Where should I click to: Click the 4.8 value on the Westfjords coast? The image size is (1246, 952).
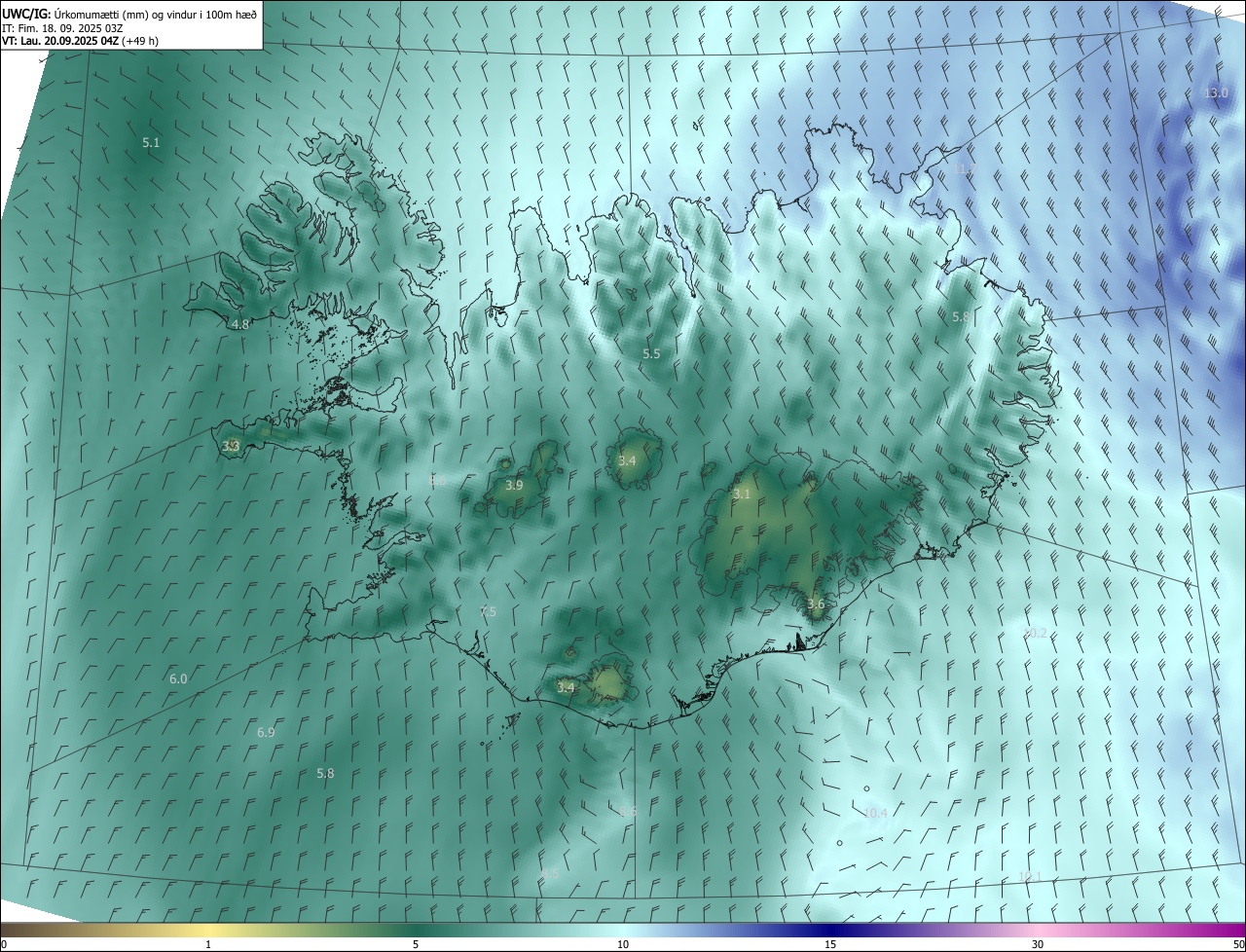239,324
